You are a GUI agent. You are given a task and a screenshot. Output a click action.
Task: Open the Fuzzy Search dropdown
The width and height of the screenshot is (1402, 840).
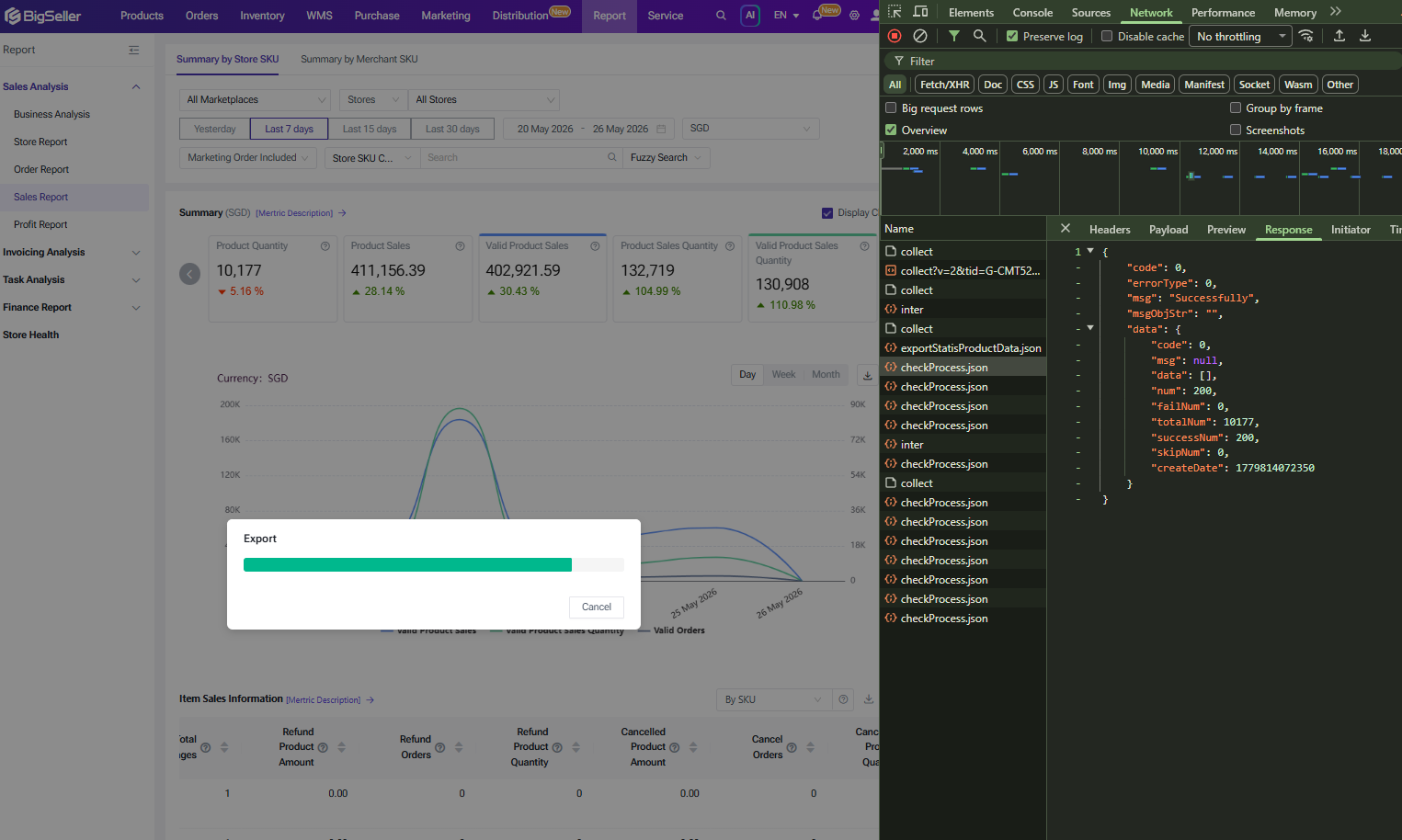click(x=667, y=157)
